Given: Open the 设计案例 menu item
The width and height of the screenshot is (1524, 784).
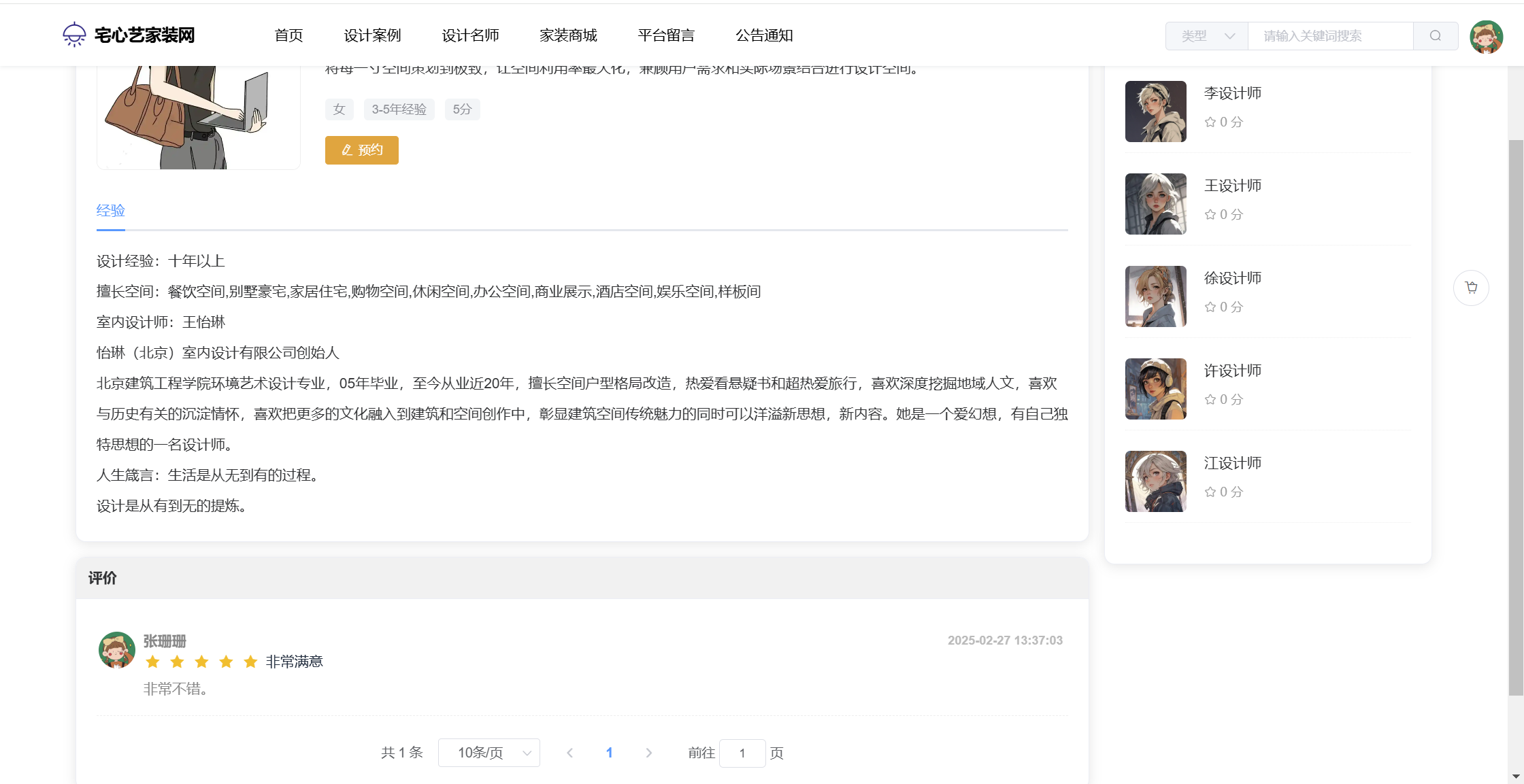Looking at the screenshot, I should (372, 35).
